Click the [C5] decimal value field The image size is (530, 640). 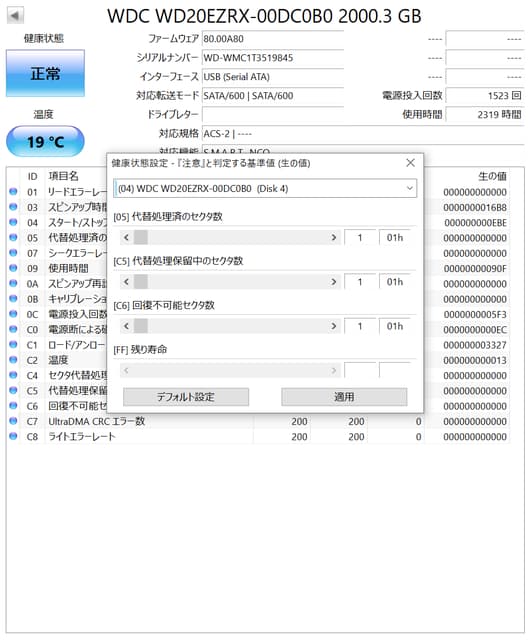(360, 282)
